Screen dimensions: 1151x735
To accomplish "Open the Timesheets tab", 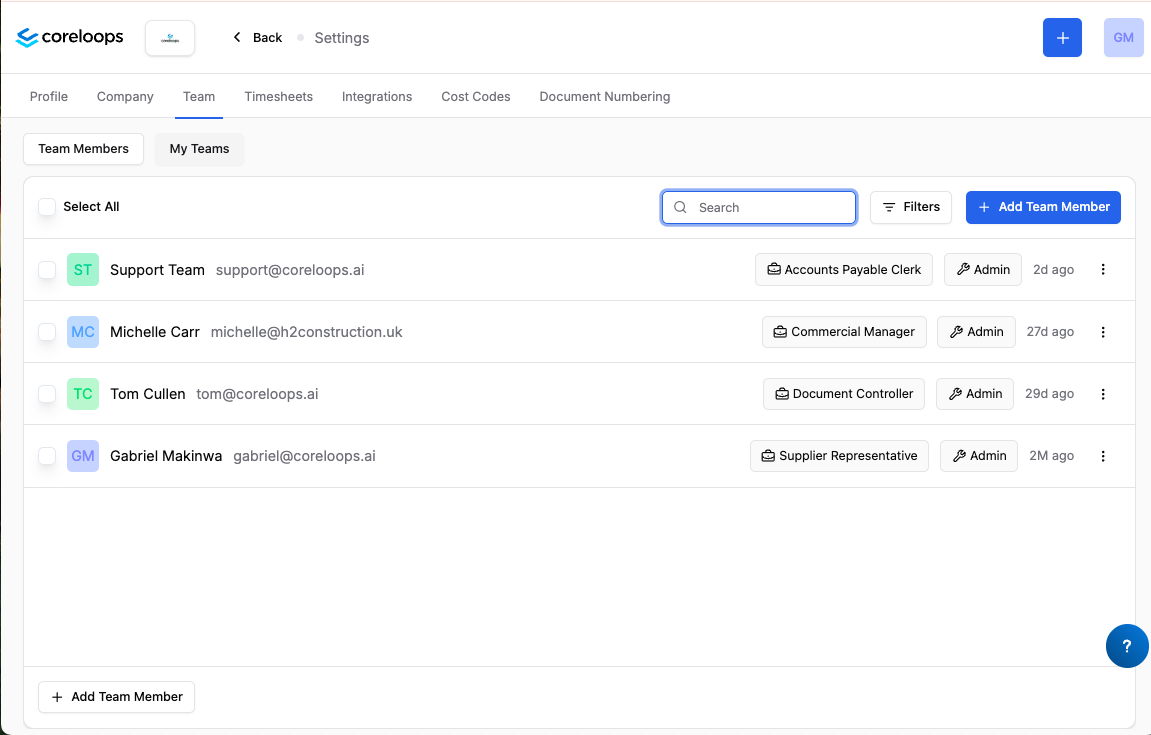I will (278, 96).
